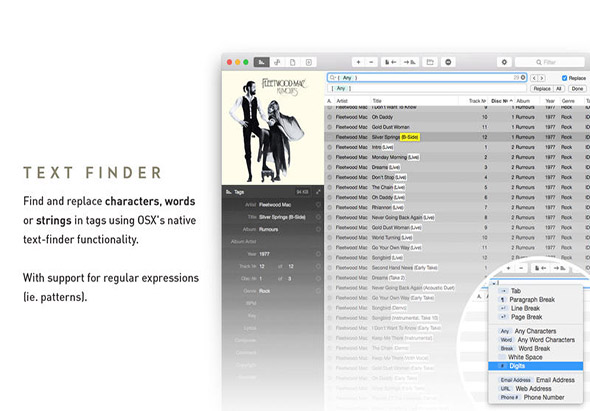This screenshot has width=590, height=411.
Task: Toggle the circle beside Album tag field
Action: pyautogui.click(x=318, y=229)
